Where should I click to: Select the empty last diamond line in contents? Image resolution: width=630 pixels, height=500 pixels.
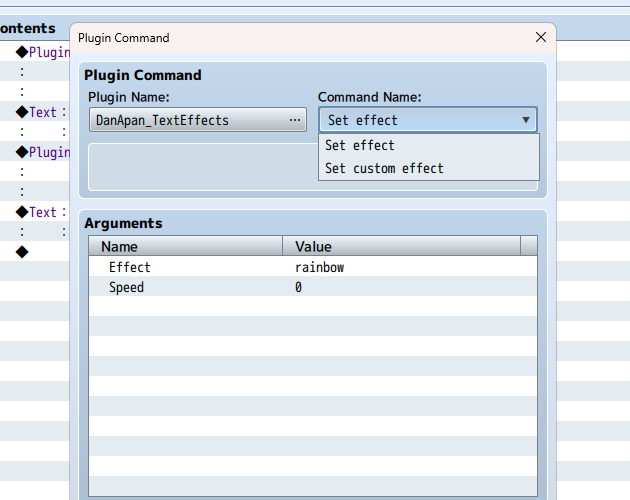tap(22, 252)
